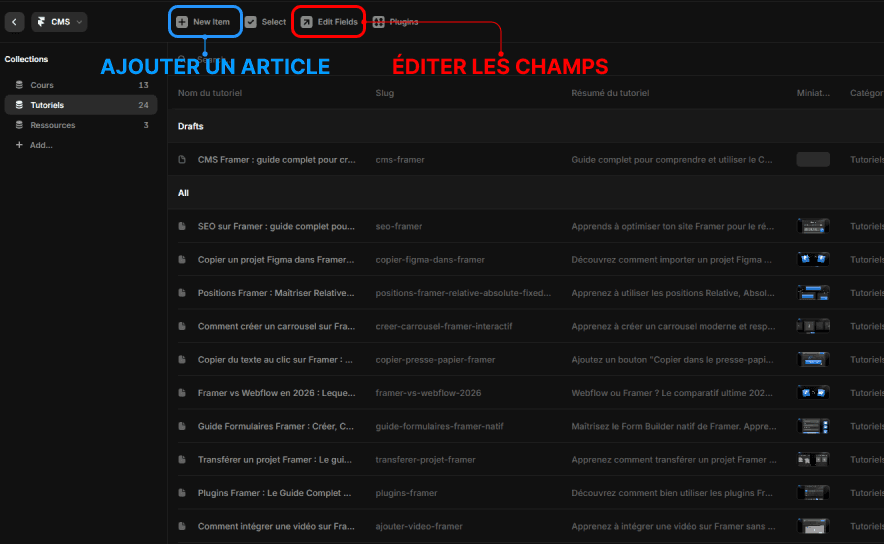This screenshot has width=884, height=544.
Task: Sort by the Nom du tutoriel column header
Action: pos(210,93)
